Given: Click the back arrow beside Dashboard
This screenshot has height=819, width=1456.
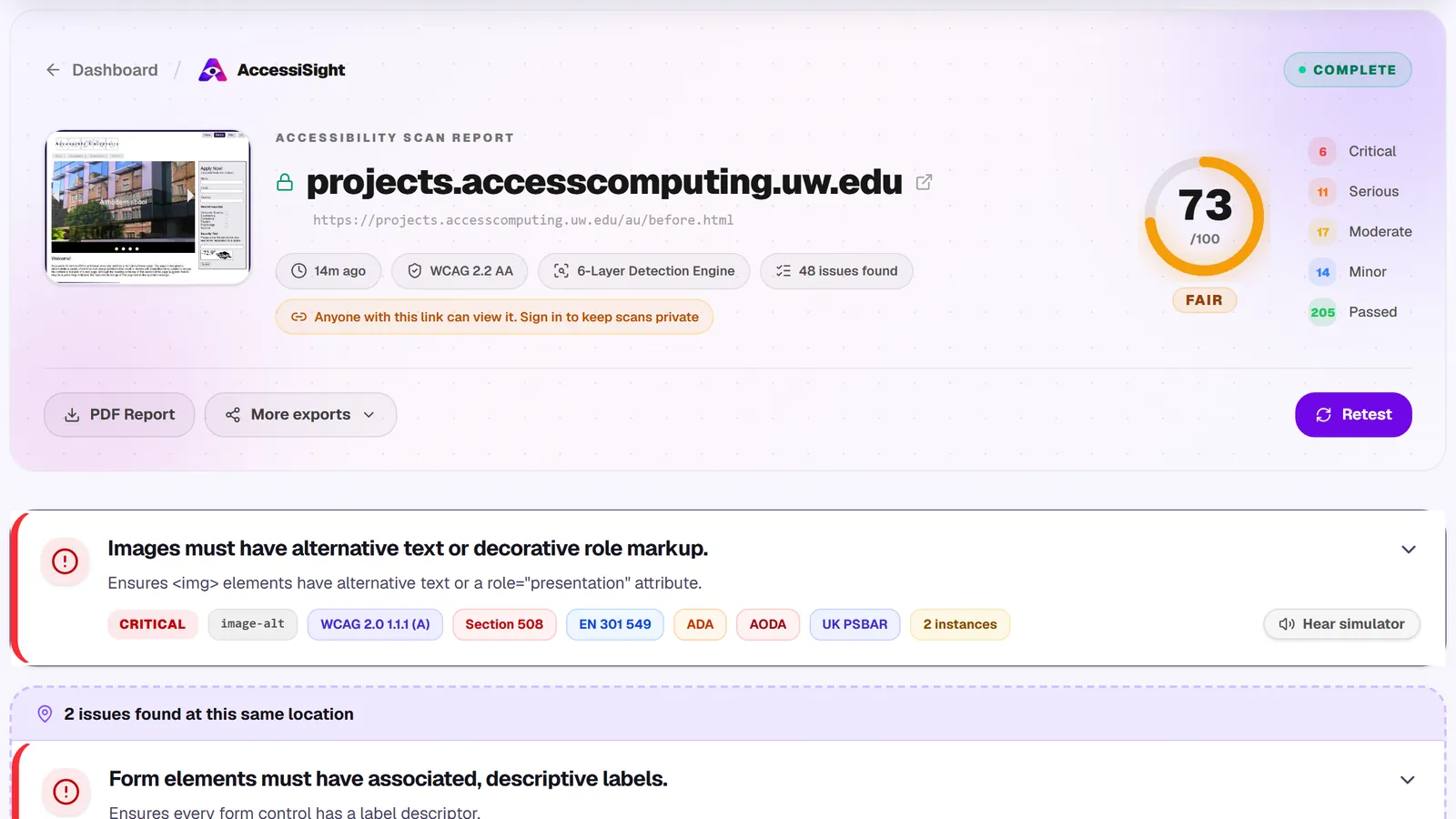Looking at the screenshot, I should (x=53, y=70).
